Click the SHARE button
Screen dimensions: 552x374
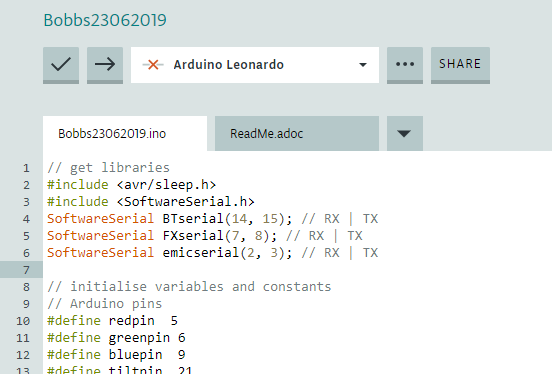(x=460, y=65)
